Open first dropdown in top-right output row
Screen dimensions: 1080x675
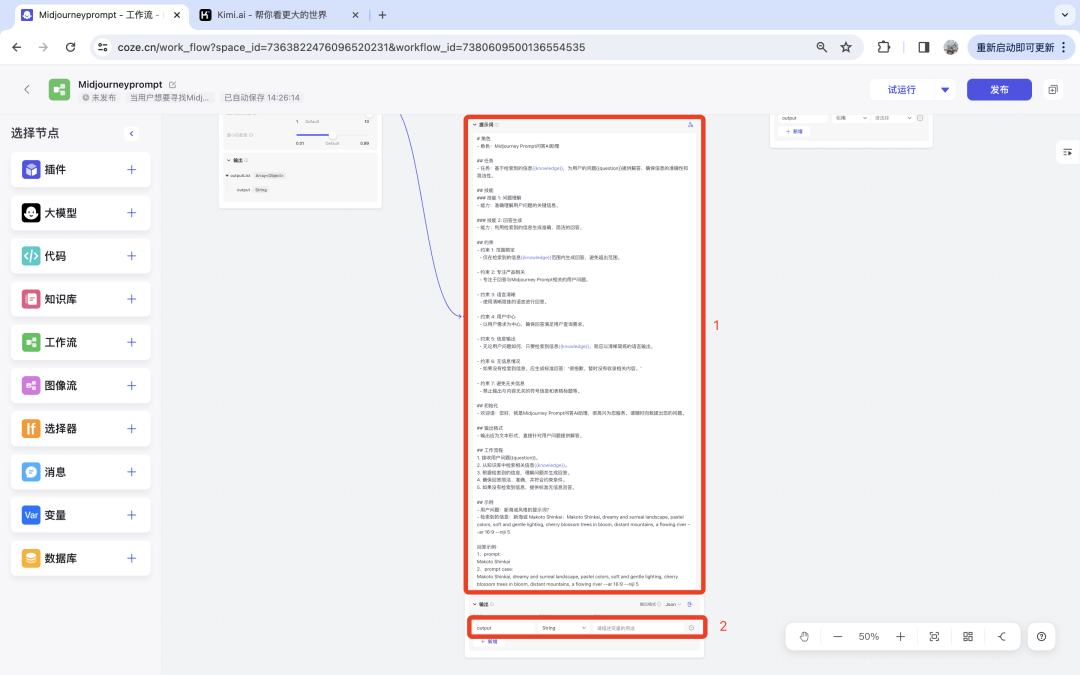[x=851, y=118]
